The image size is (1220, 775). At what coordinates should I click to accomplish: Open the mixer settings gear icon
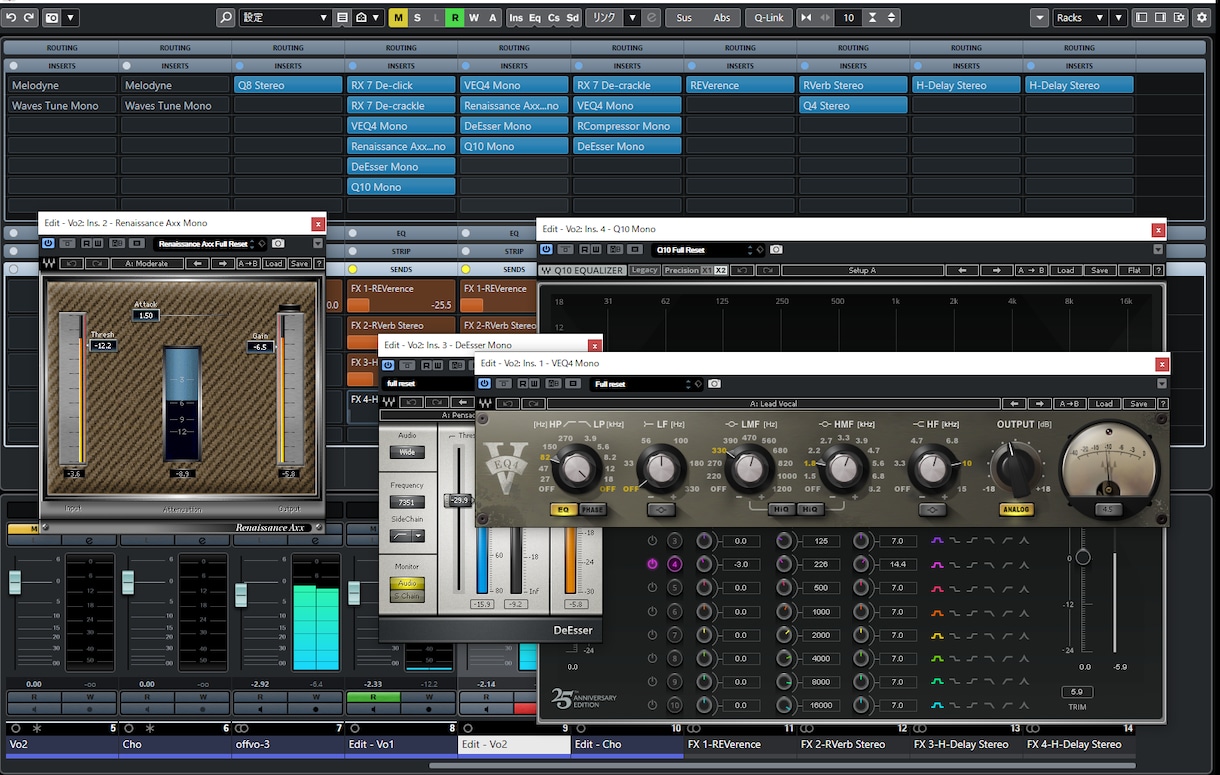point(1201,17)
